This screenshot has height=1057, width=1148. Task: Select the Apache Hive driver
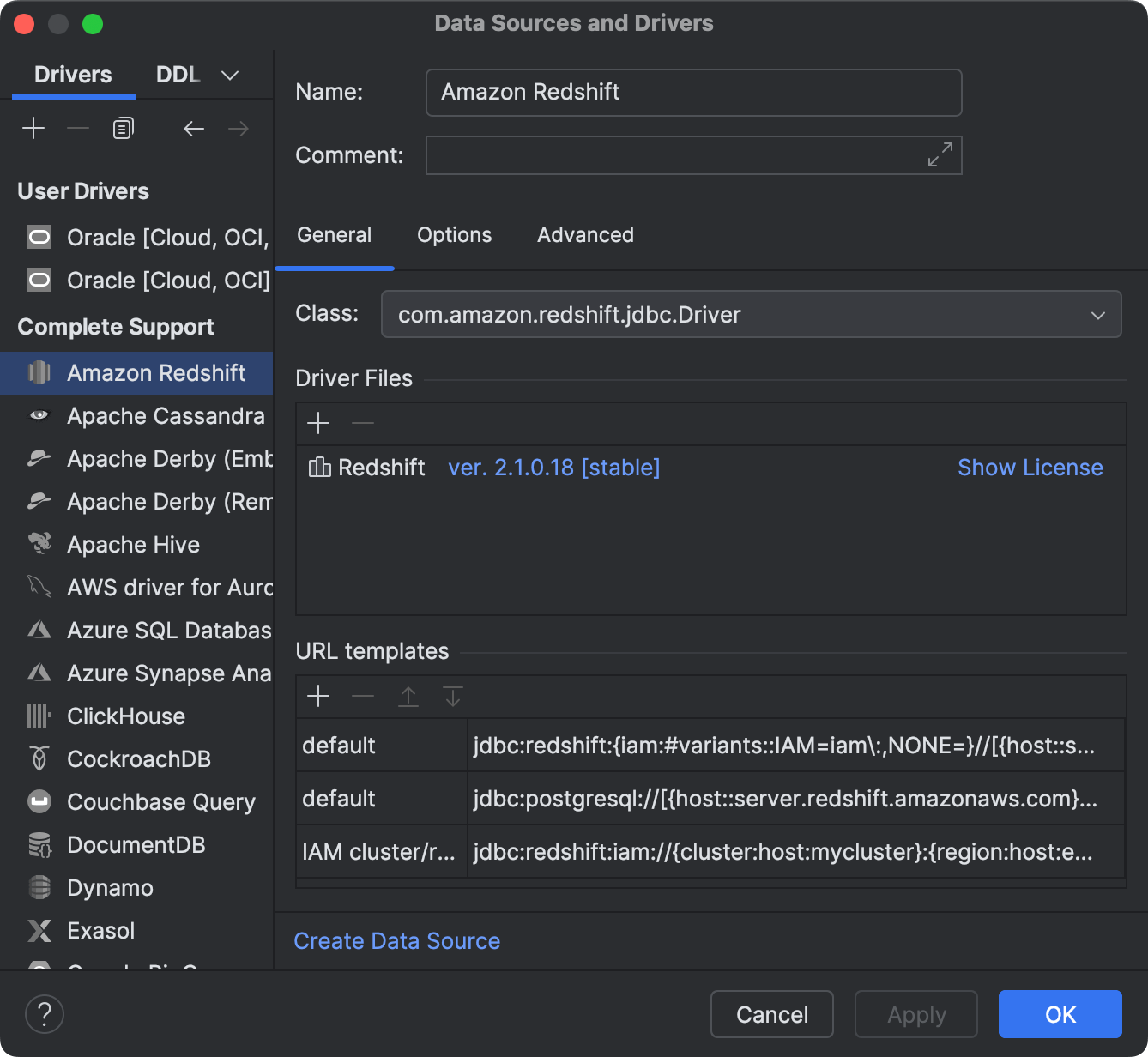pos(133,544)
